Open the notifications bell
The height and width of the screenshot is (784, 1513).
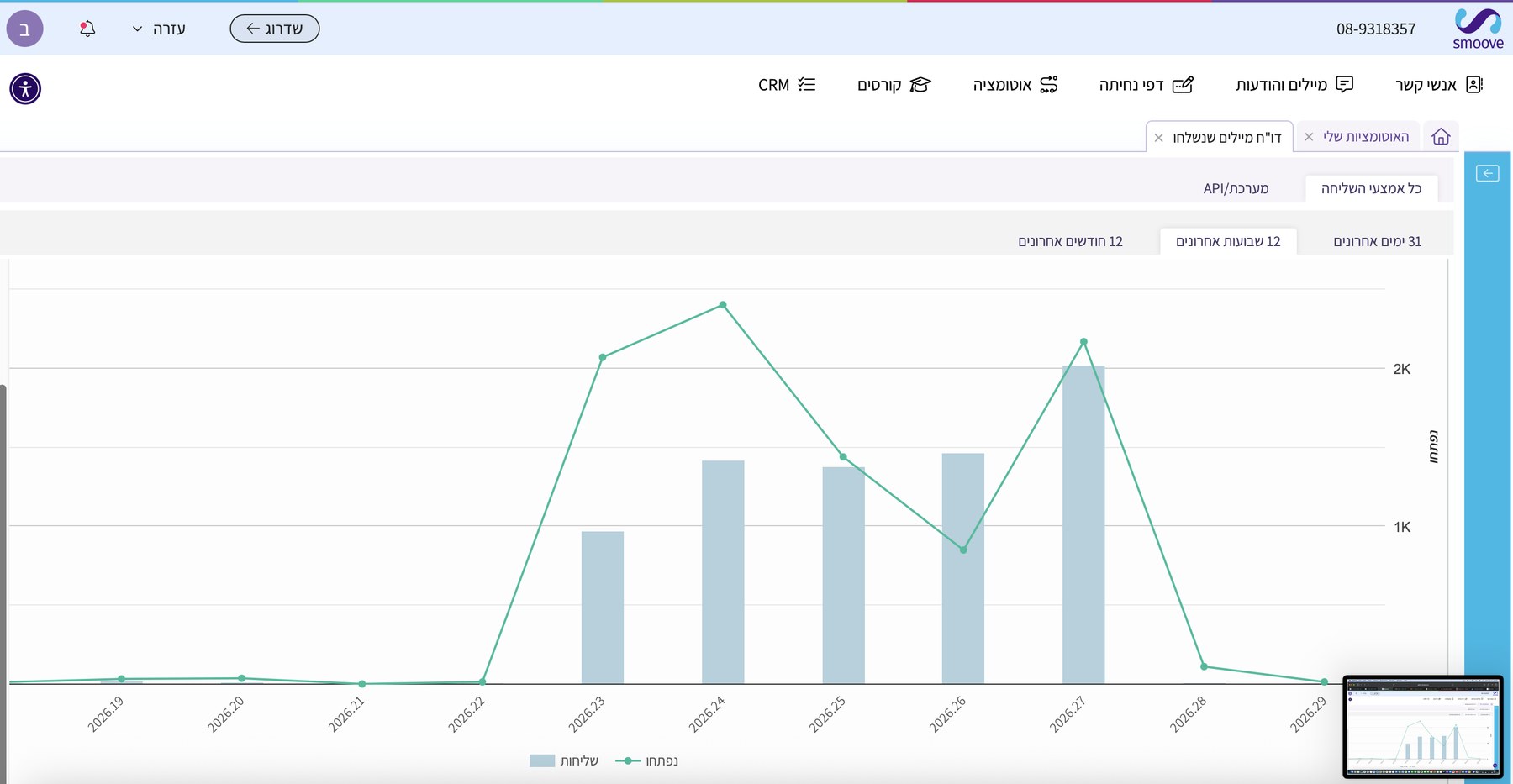click(87, 29)
